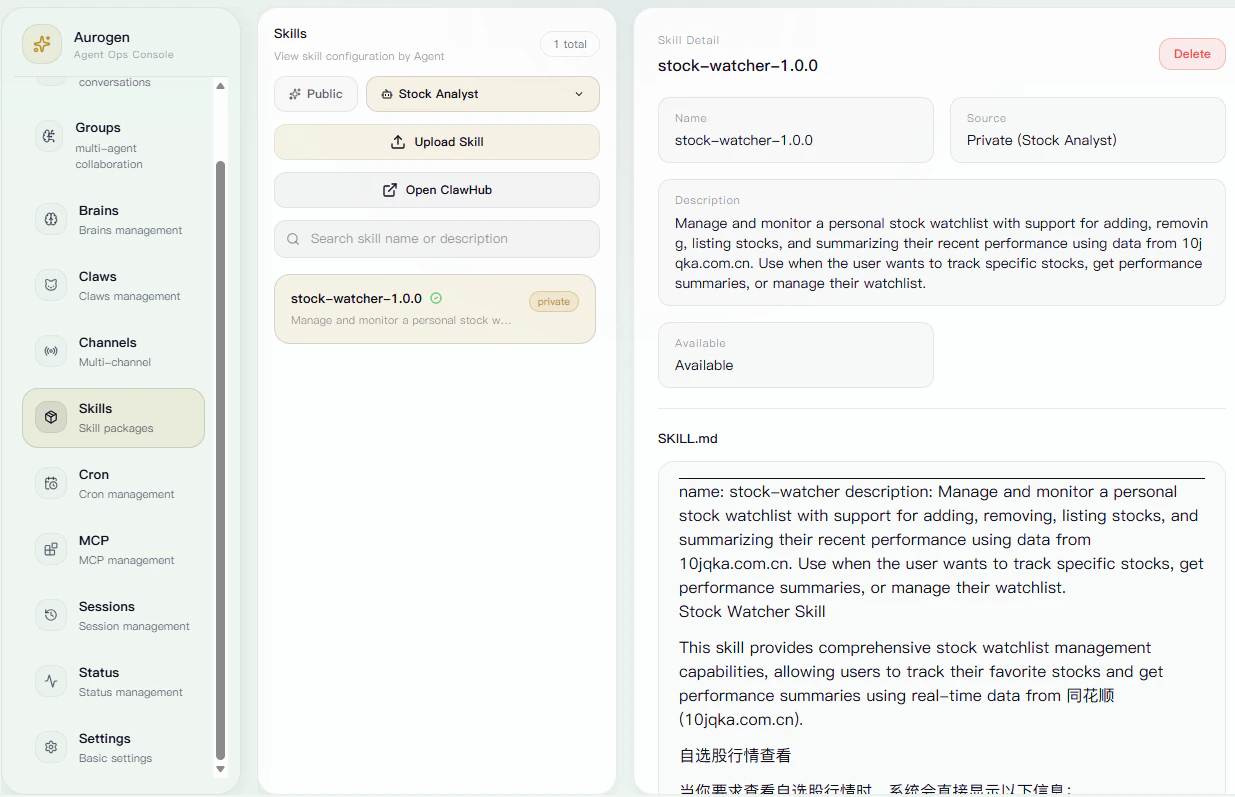The image size is (1235, 797).
Task: Click the sparkle icon on Public button
Action: (x=295, y=94)
